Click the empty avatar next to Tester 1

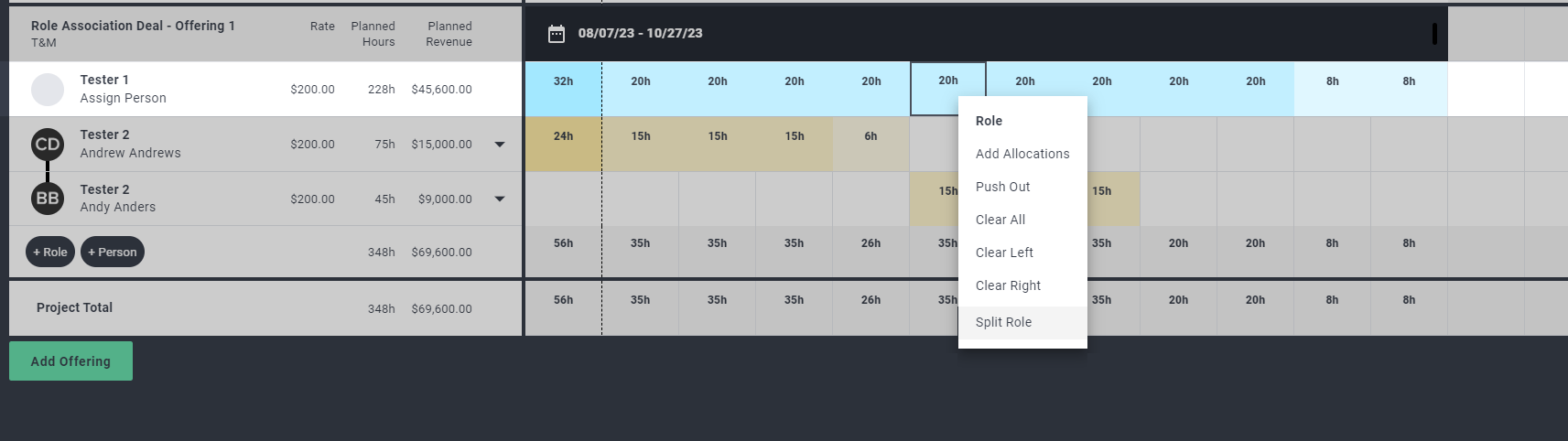(48, 90)
